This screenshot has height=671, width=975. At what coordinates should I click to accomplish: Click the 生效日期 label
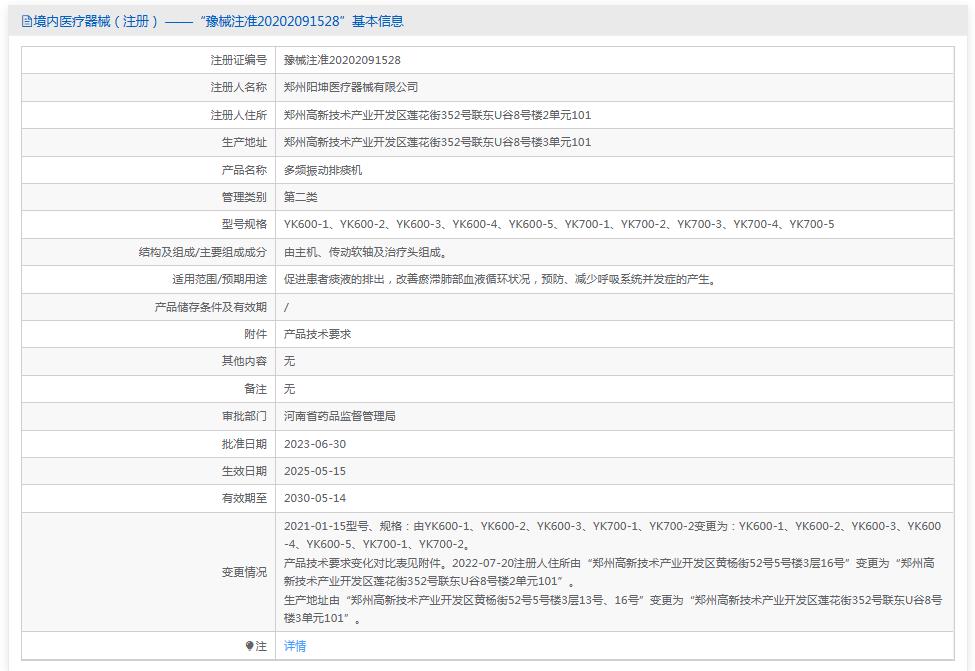244,471
